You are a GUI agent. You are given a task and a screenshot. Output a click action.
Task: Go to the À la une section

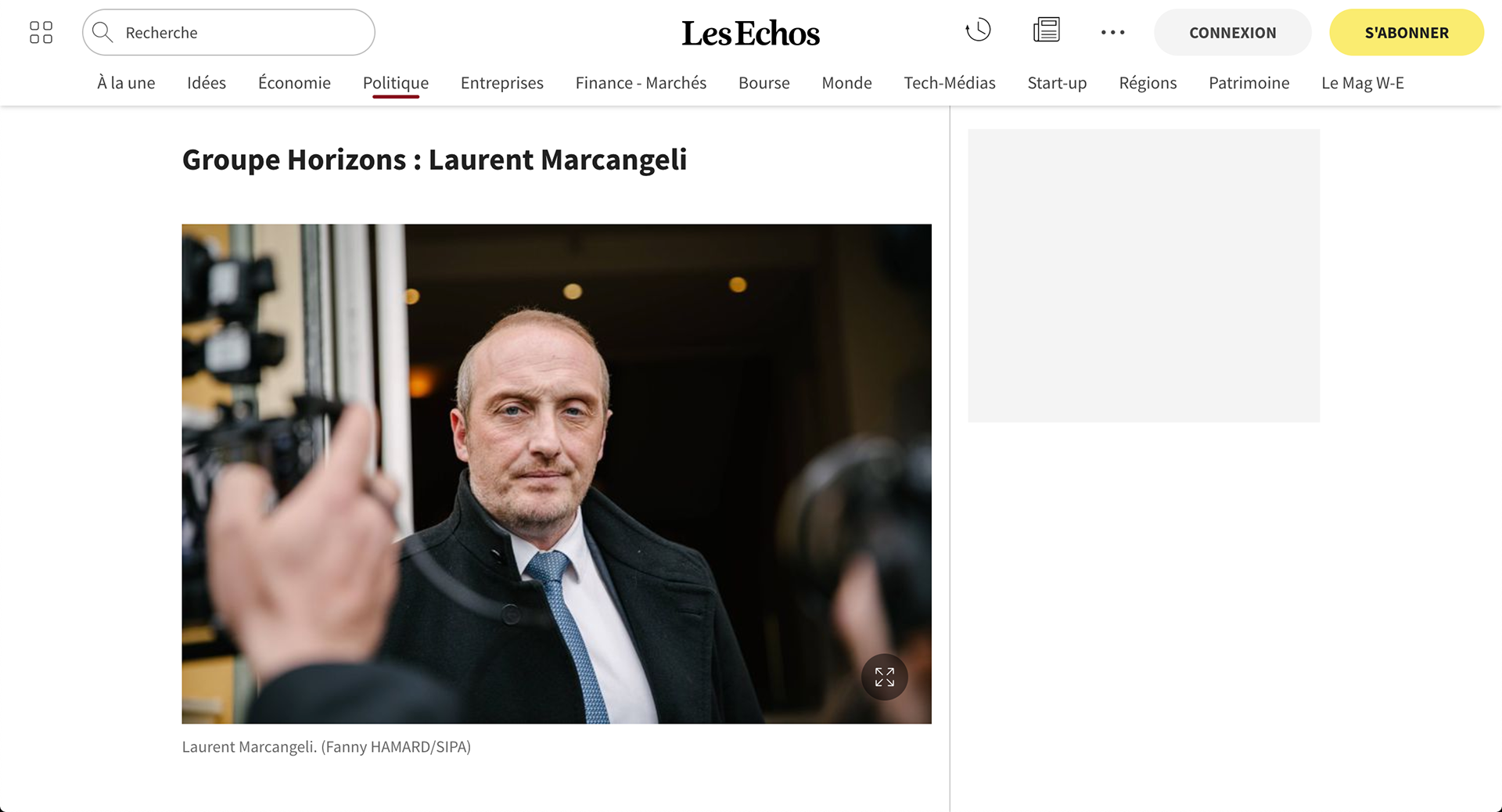click(126, 83)
